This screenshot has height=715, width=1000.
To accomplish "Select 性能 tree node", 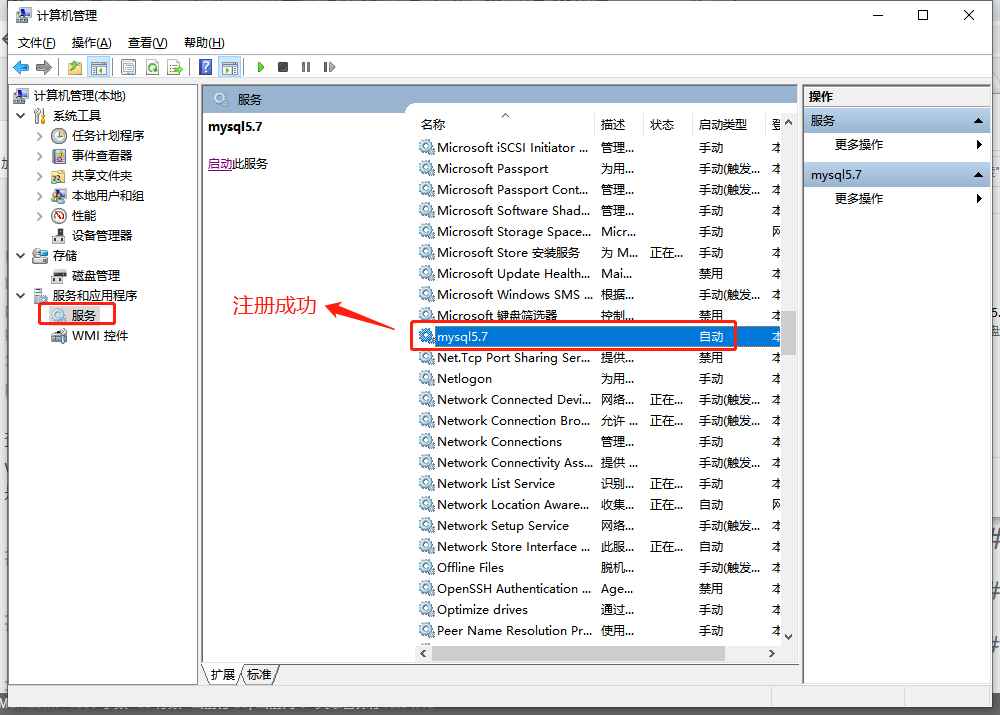I will tap(84, 216).
